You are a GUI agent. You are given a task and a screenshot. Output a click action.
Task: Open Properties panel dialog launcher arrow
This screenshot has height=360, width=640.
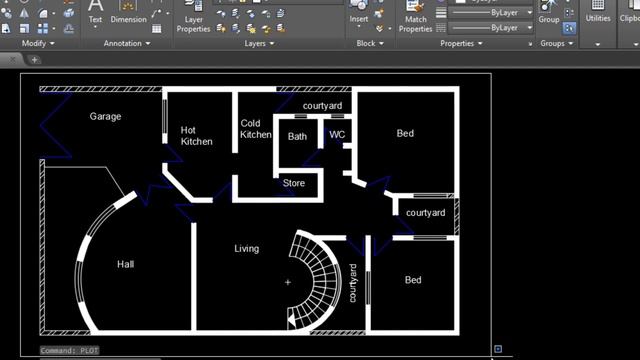(530, 44)
